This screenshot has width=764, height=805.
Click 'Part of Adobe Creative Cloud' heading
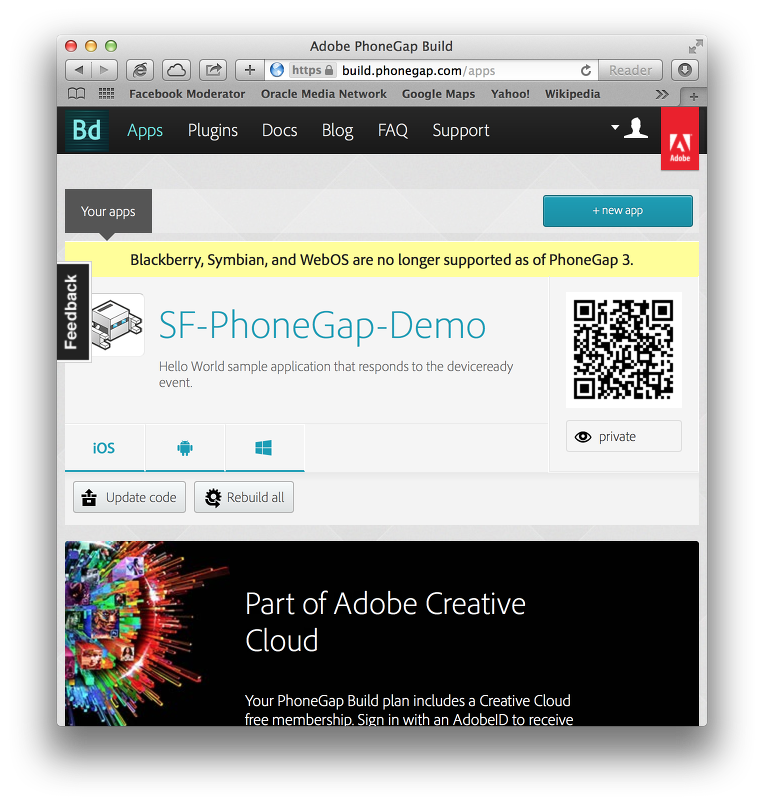(385, 622)
